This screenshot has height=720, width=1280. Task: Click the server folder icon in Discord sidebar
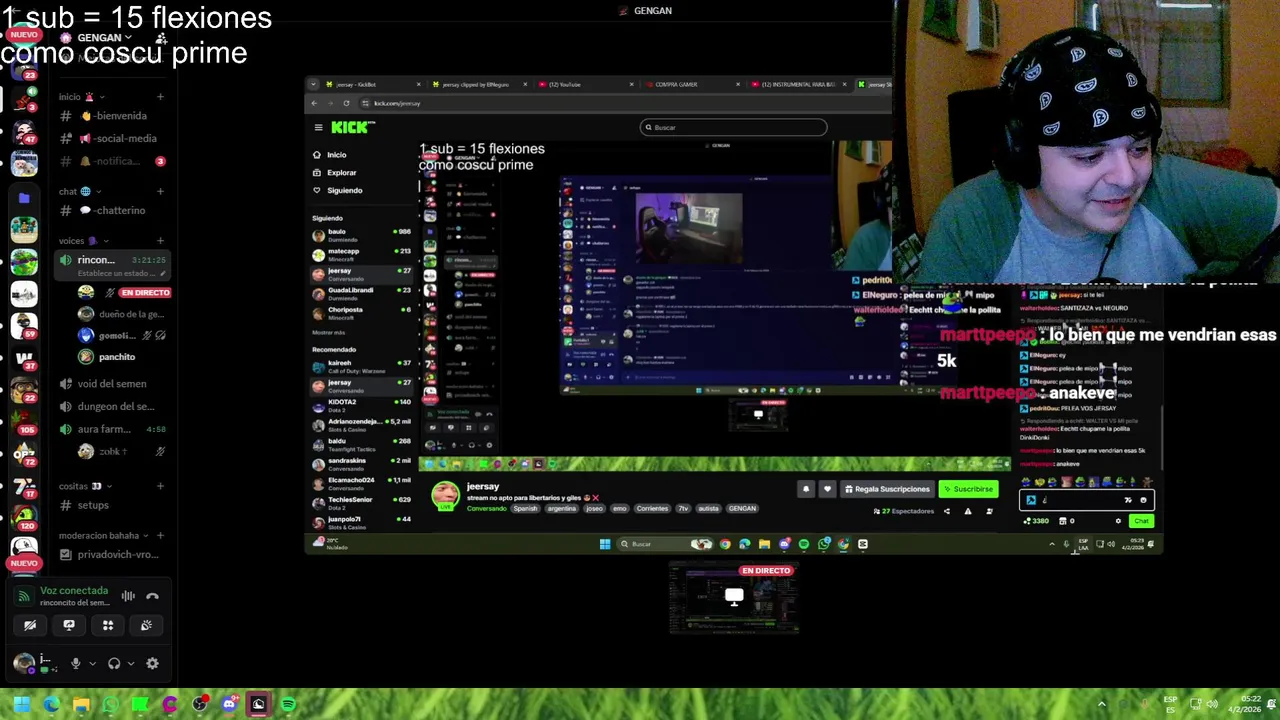pos(24,198)
